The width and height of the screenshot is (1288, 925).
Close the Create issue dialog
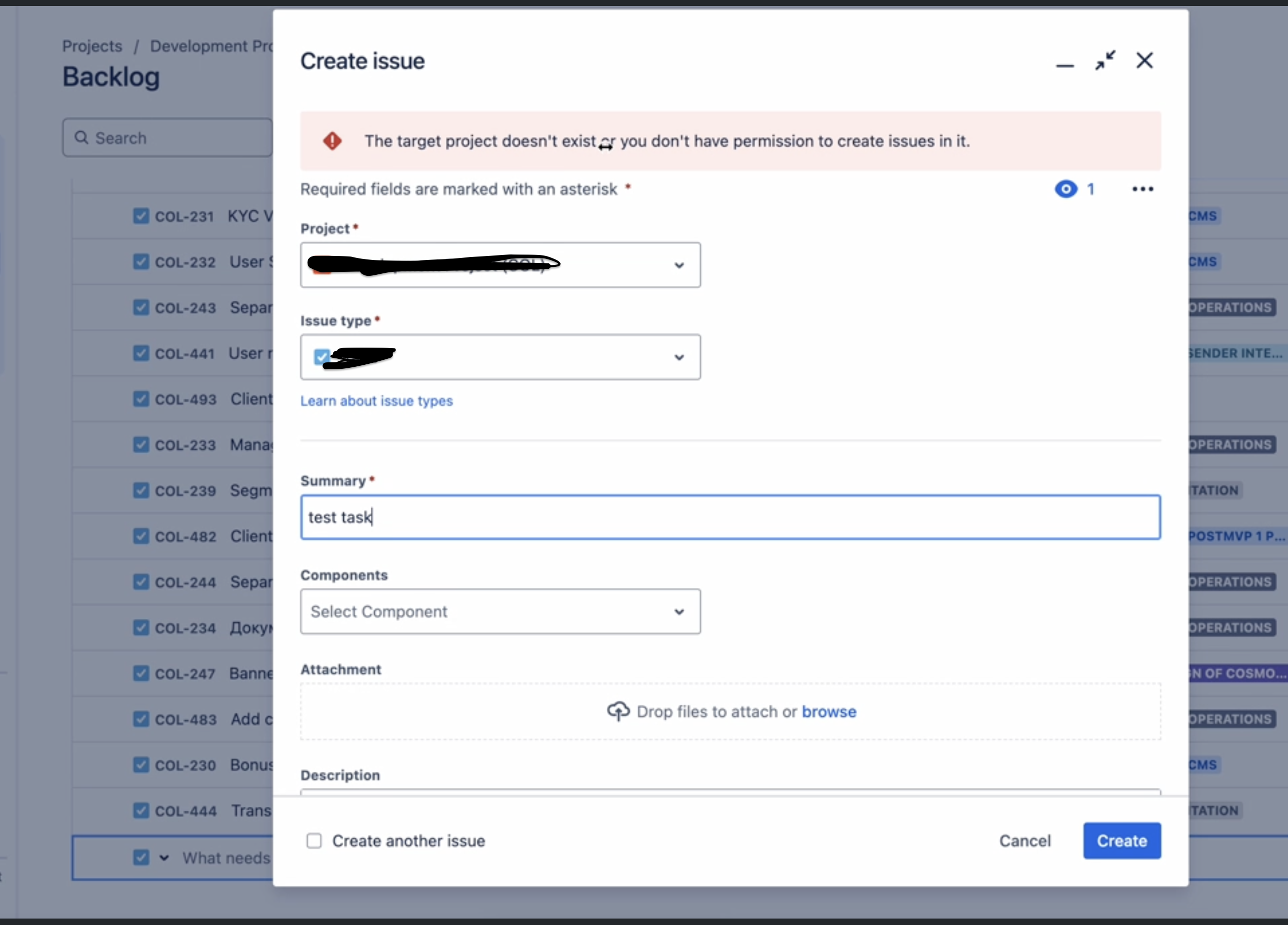pyautogui.click(x=1144, y=60)
